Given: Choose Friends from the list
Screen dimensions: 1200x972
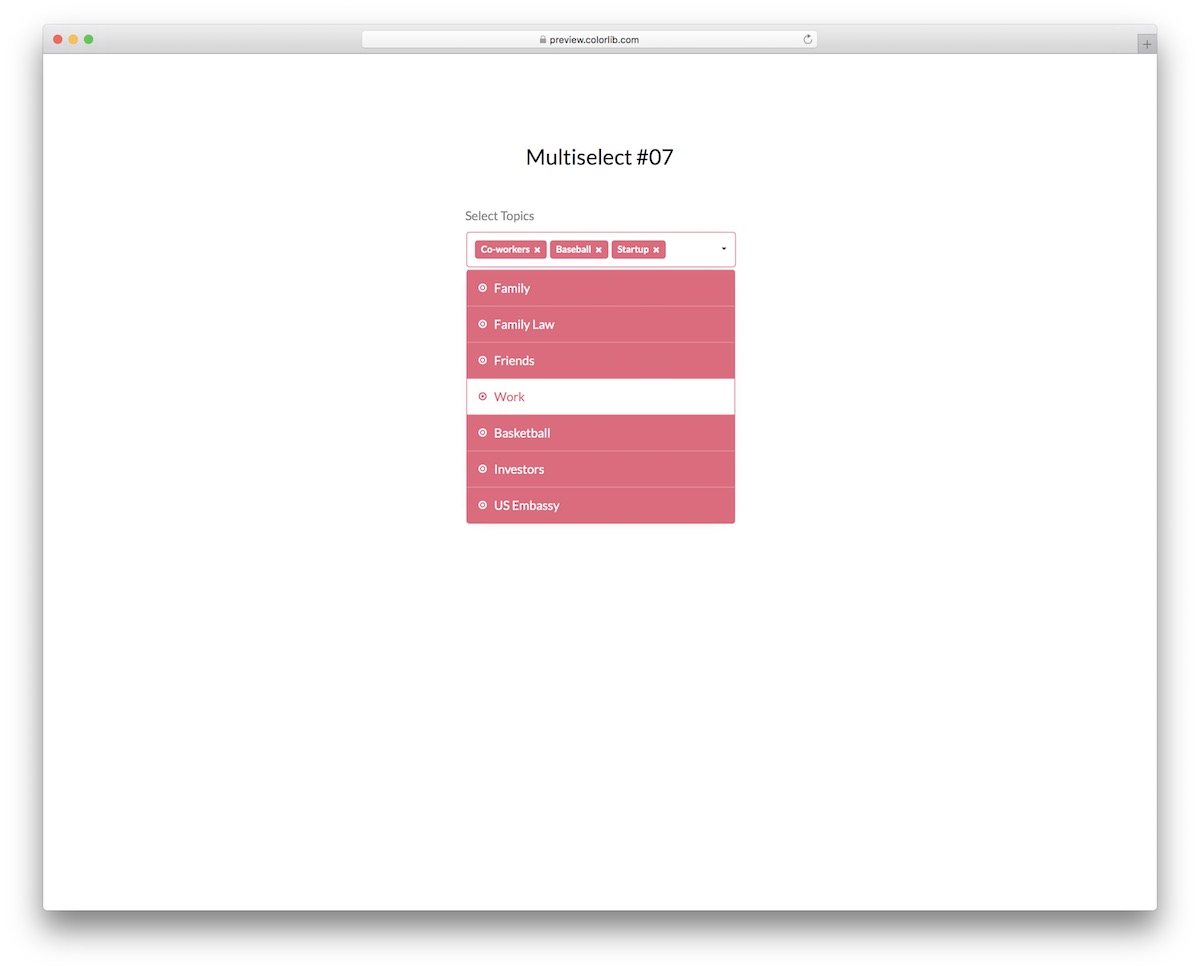Looking at the screenshot, I should click(601, 360).
